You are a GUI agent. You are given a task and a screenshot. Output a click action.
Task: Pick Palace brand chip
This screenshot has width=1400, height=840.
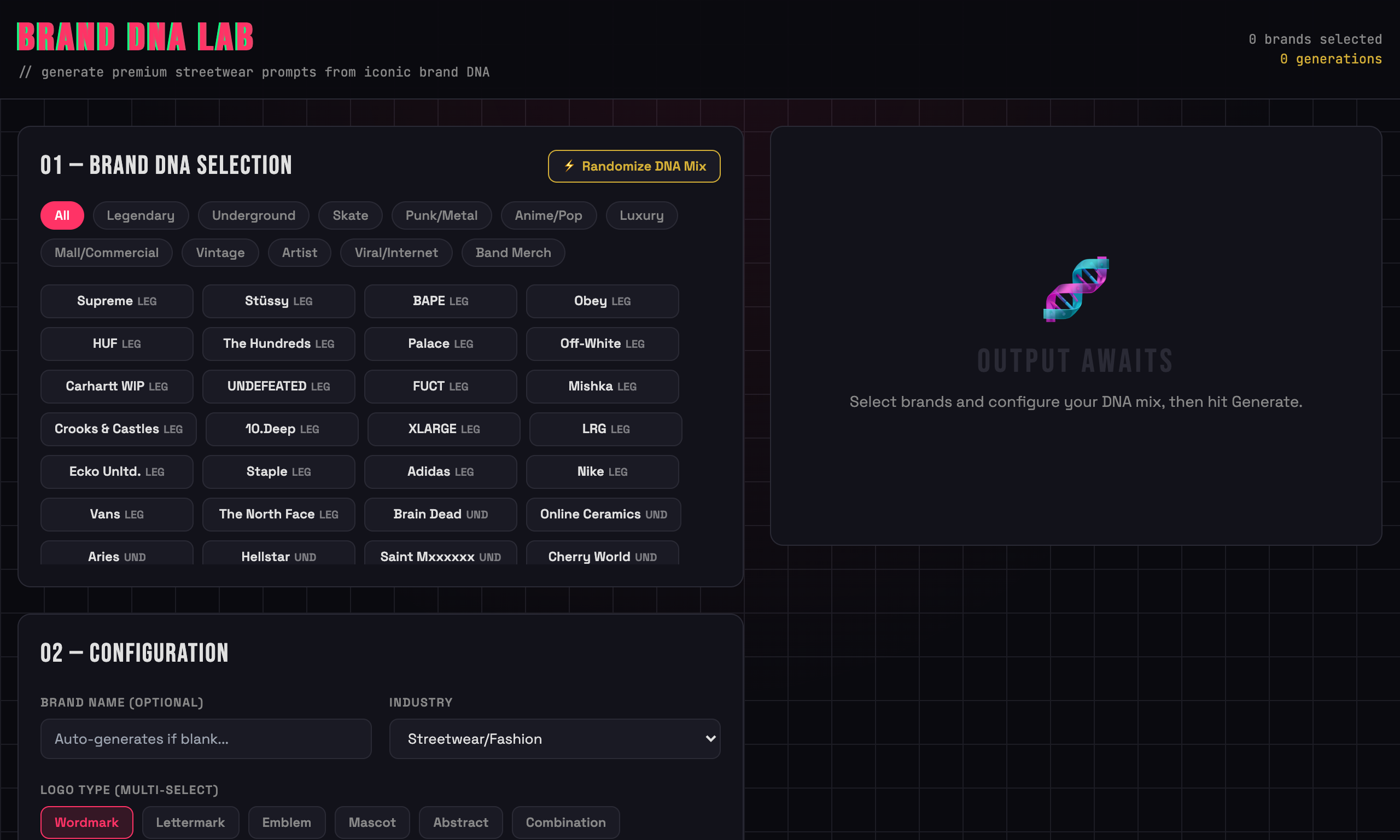click(441, 343)
